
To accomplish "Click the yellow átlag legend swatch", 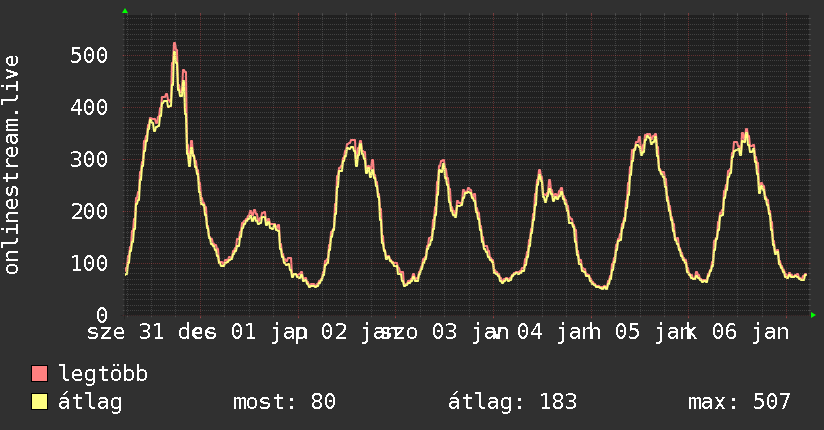I will tap(39, 401).
